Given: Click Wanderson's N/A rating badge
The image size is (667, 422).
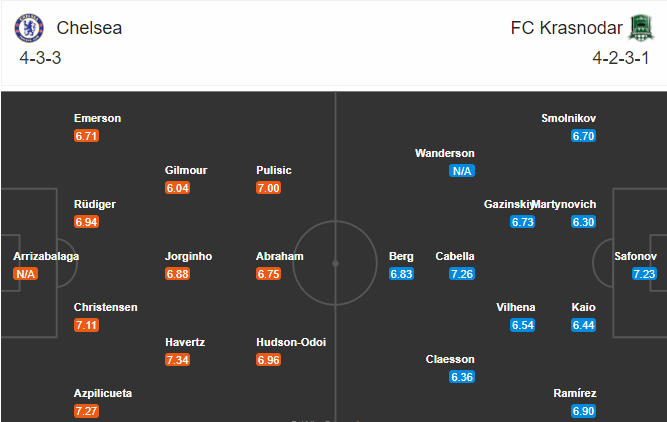Looking at the screenshot, I should (x=462, y=171).
